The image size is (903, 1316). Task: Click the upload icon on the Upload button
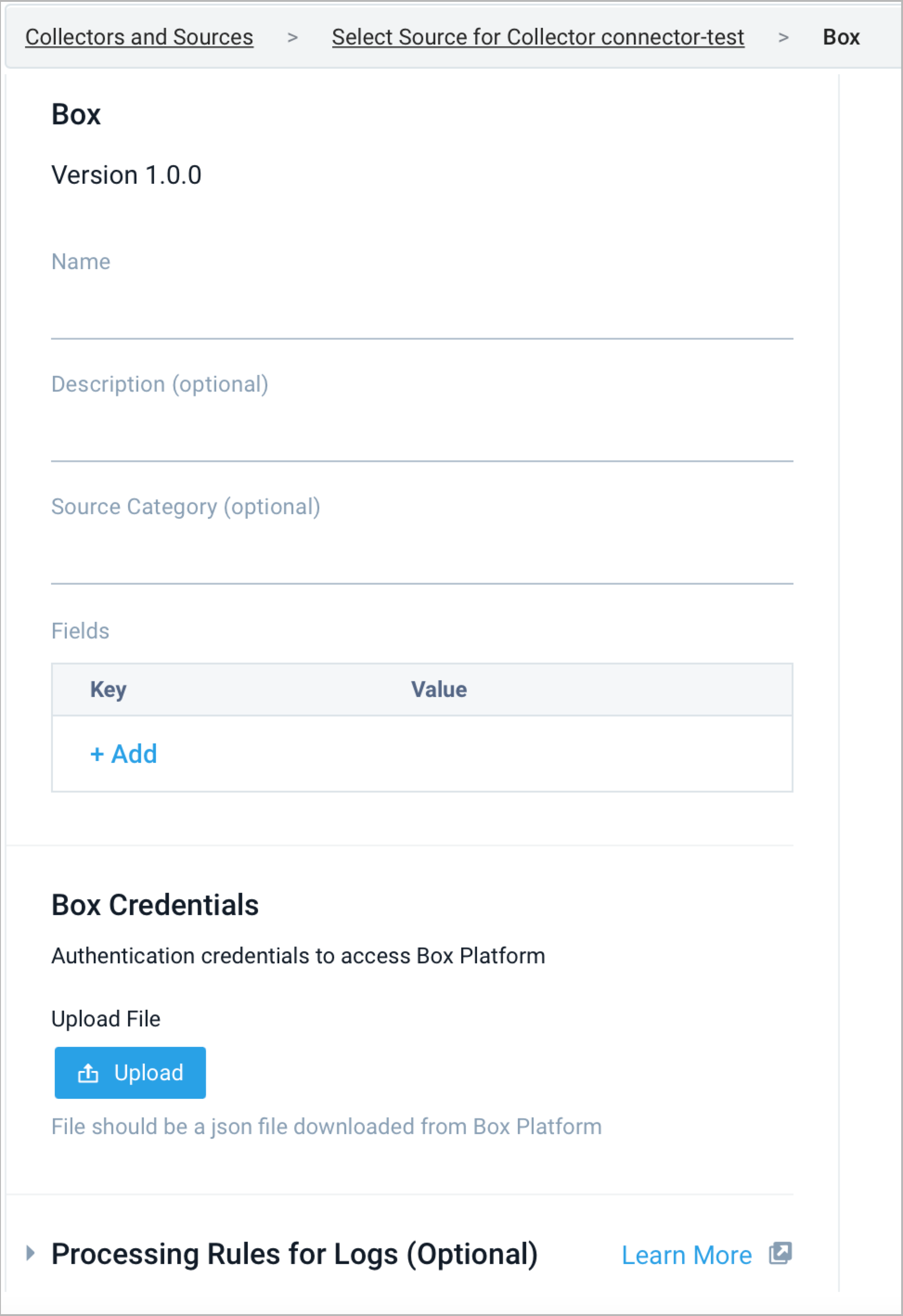89,1072
